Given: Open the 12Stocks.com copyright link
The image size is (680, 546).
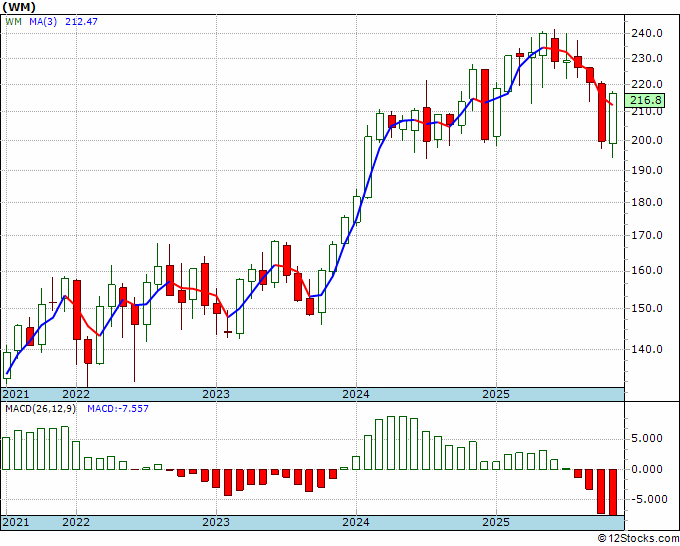Looking at the screenshot, I should [x=638, y=539].
